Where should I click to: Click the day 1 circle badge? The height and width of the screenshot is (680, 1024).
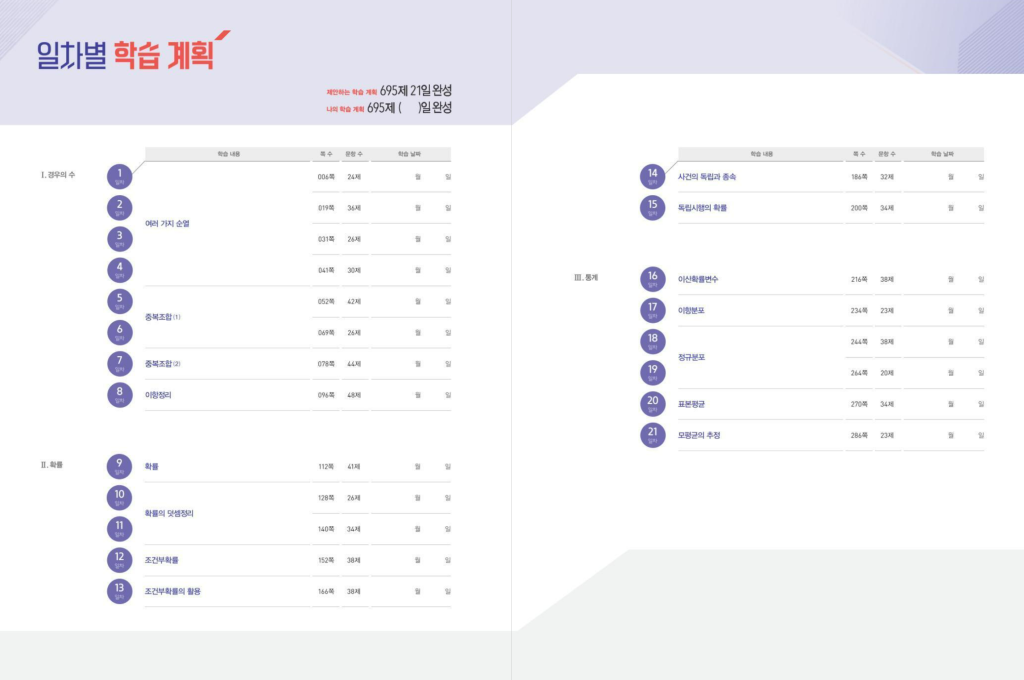coord(119,177)
